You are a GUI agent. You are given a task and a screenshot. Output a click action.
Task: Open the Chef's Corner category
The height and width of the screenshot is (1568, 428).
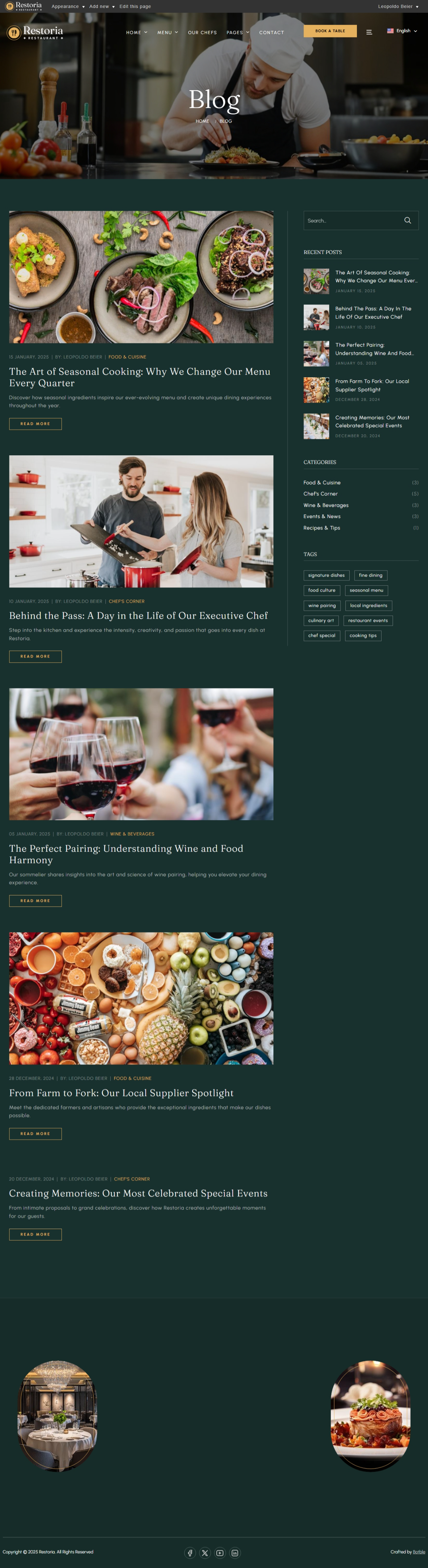320,494
